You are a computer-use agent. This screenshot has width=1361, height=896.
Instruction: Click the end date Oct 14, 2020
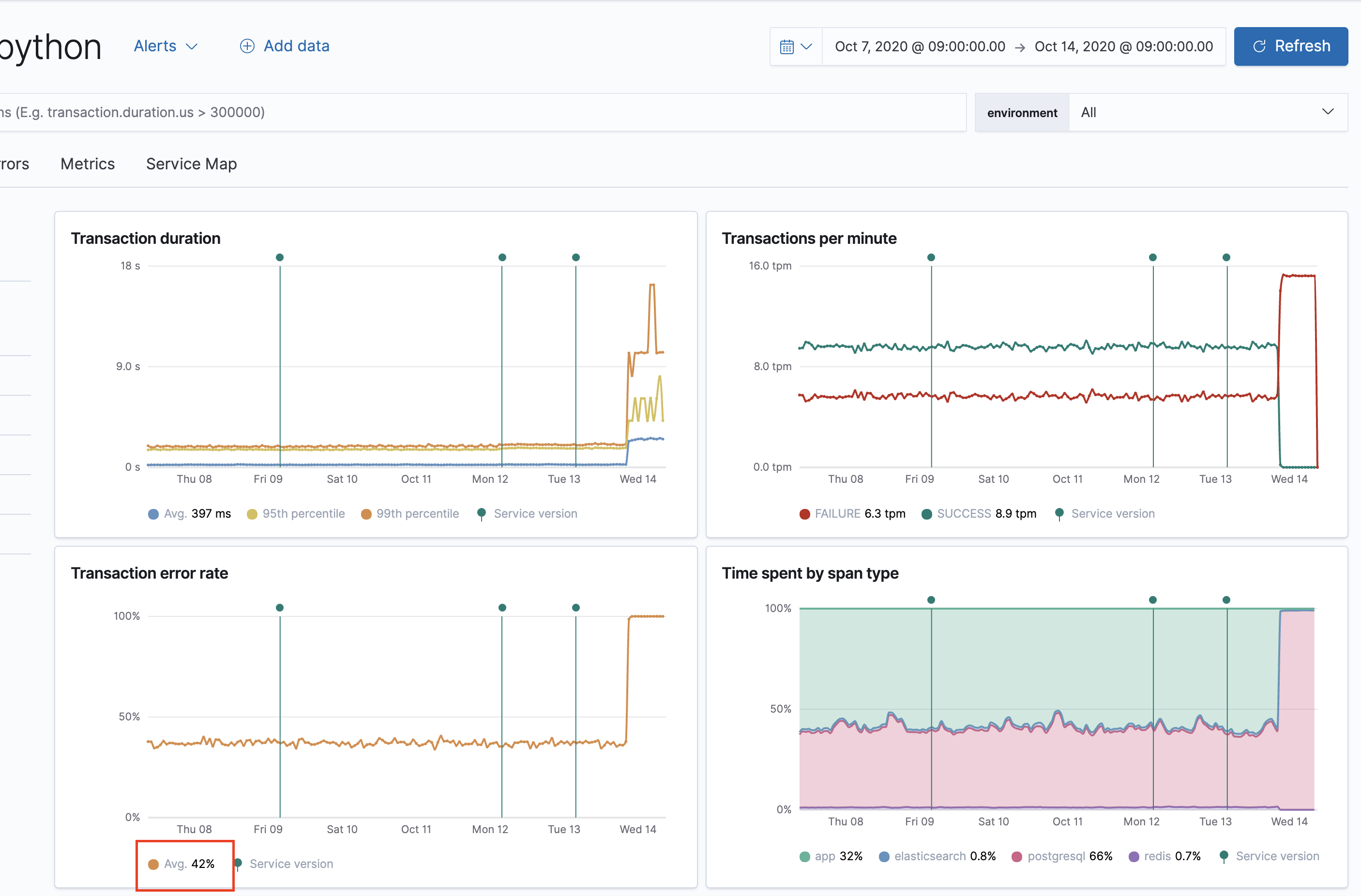(x=1124, y=46)
